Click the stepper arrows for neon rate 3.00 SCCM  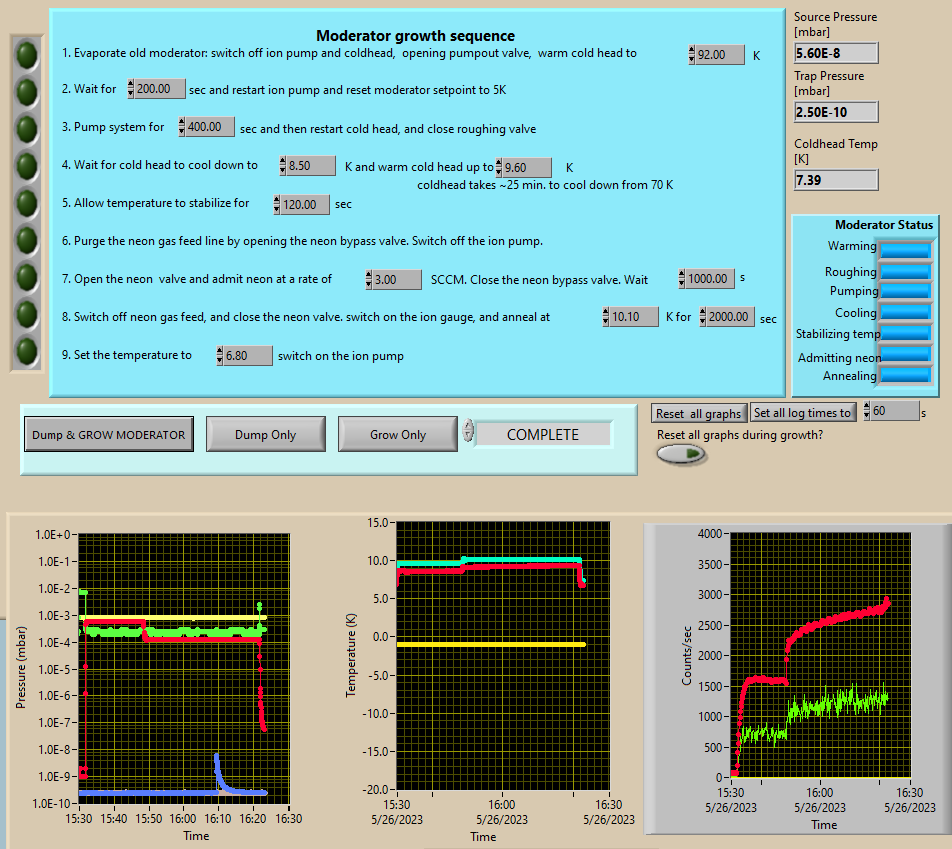click(x=369, y=280)
